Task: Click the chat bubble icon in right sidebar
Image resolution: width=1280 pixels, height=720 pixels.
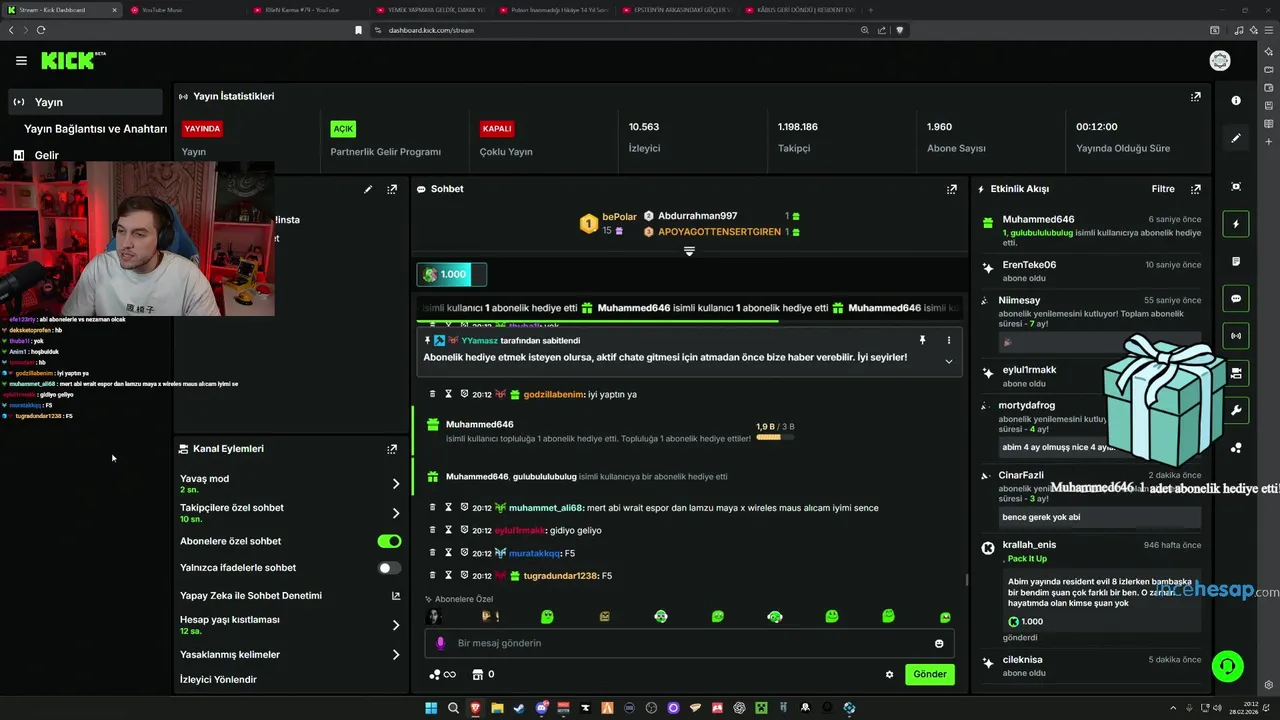Action: 1236,299
